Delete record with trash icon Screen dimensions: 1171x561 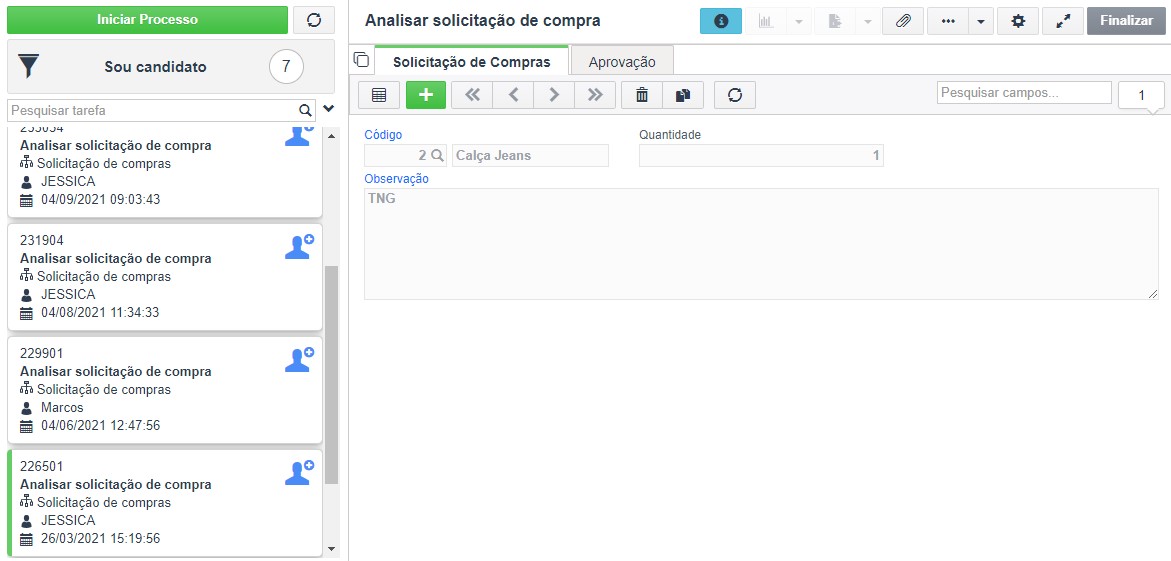[642, 95]
